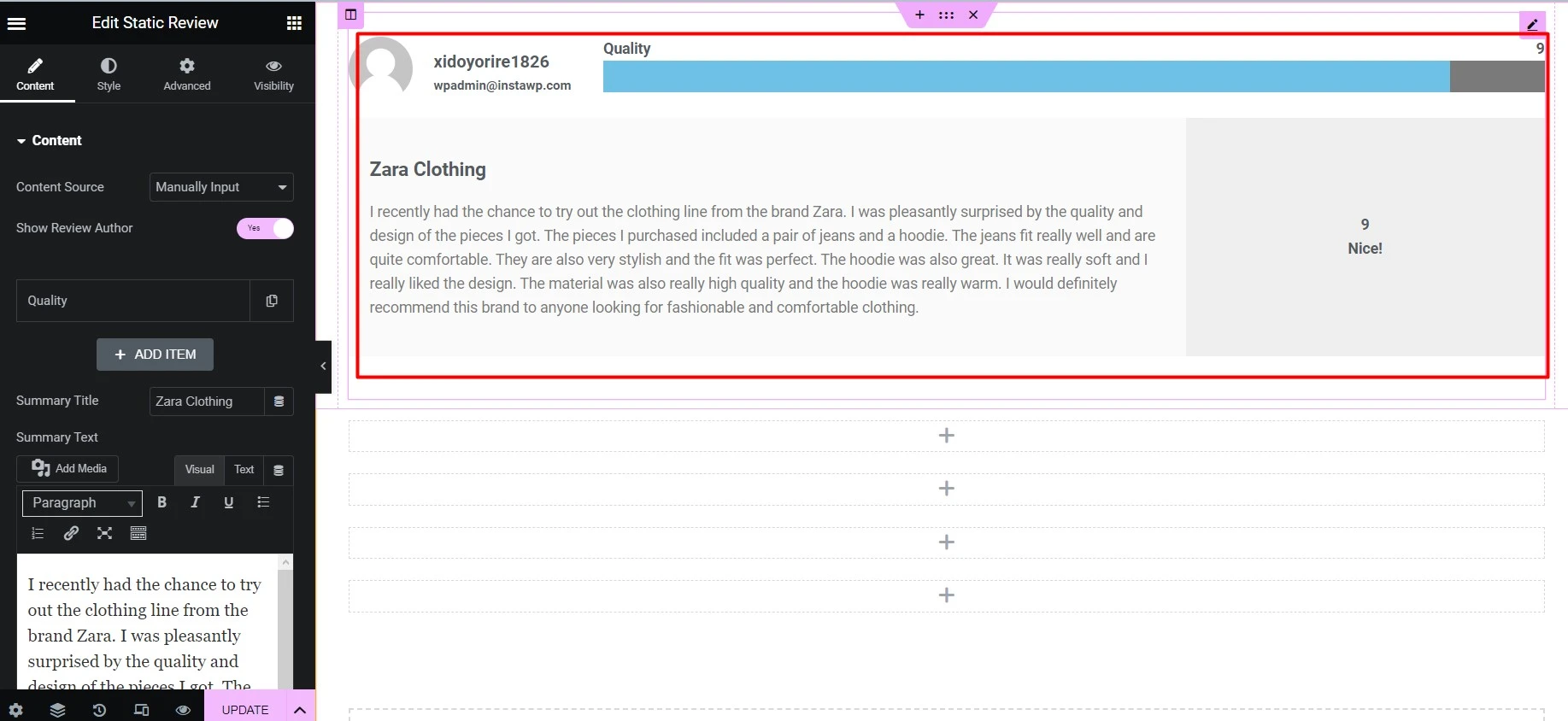This screenshot has height=721, width=1568.
Task: Open the widgets grid panel
Action: [x=294, y=23]
